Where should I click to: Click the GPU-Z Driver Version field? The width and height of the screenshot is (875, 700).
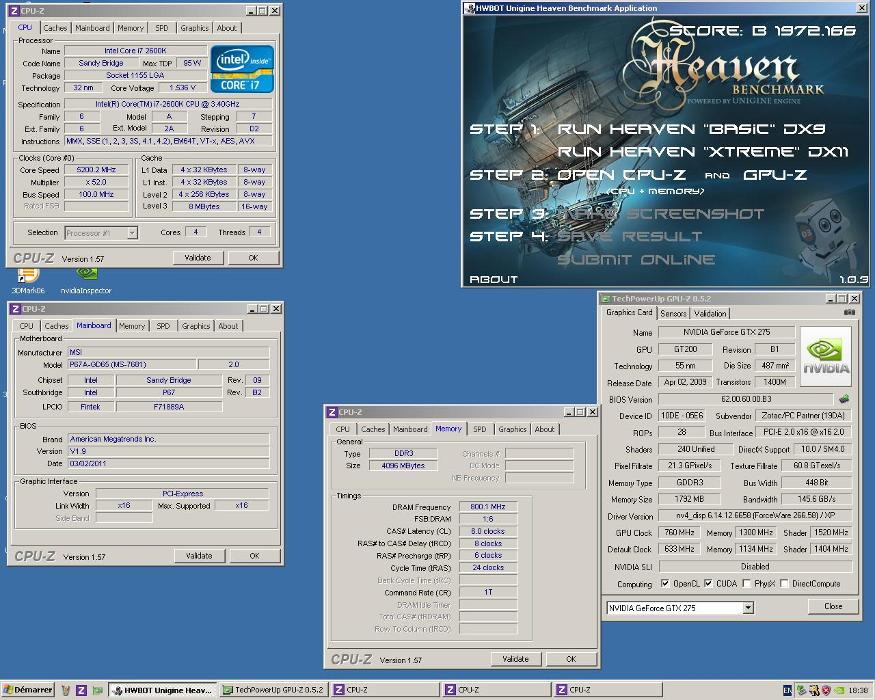coord(755,516)
